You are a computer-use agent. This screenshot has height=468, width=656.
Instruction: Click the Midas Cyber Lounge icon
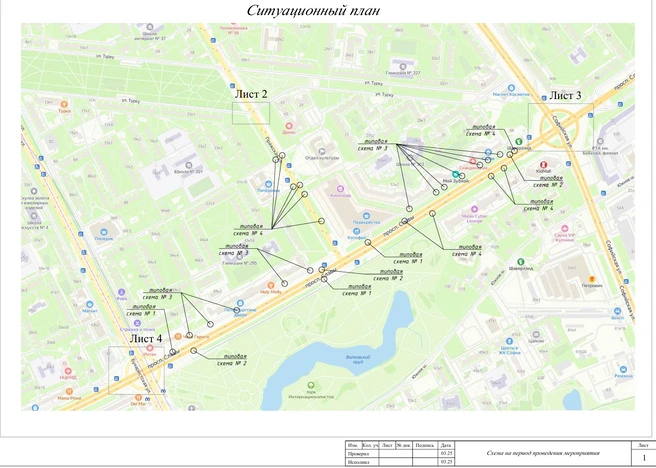click(474, 209)
